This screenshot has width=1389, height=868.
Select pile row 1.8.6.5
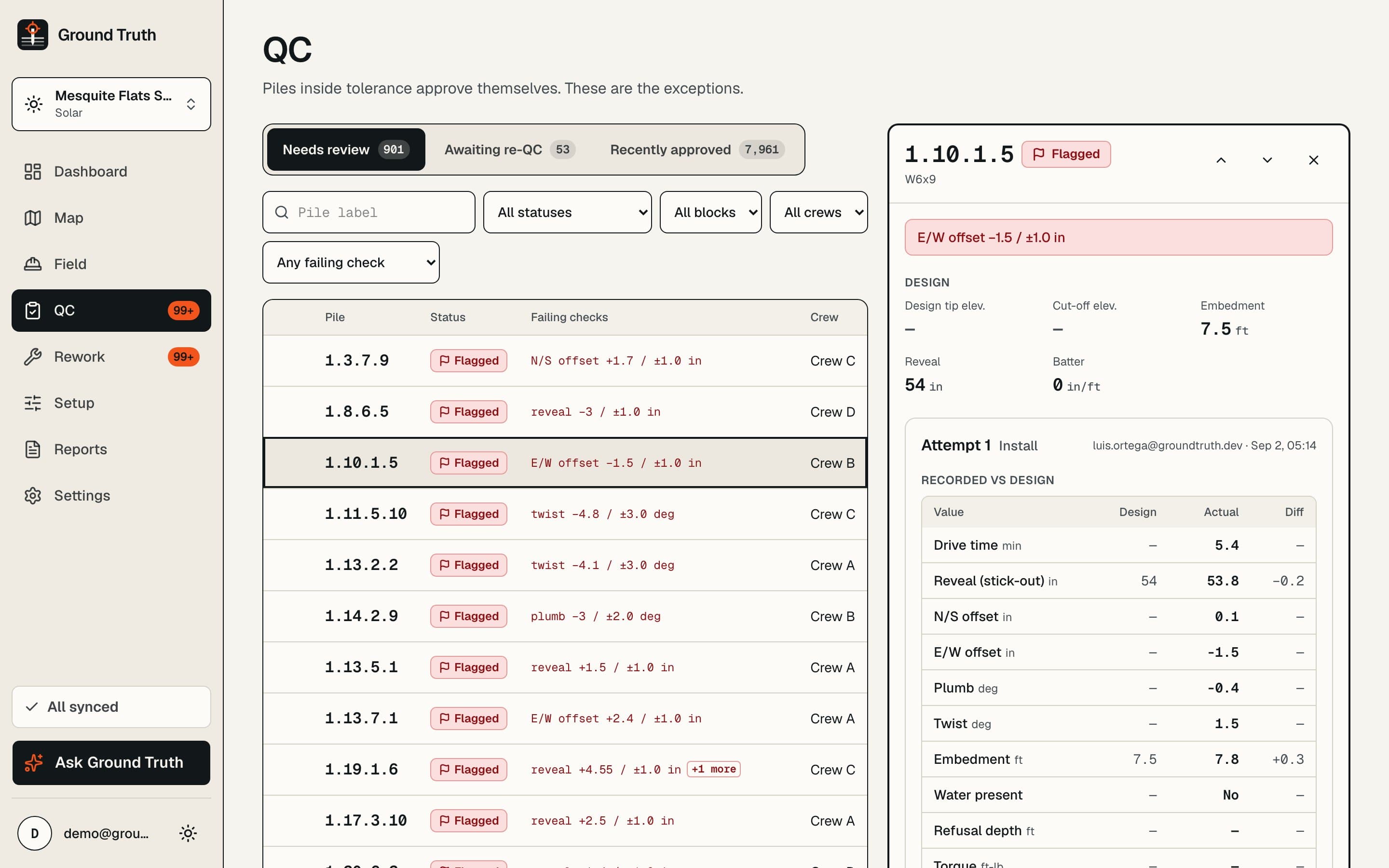[565, 412]
